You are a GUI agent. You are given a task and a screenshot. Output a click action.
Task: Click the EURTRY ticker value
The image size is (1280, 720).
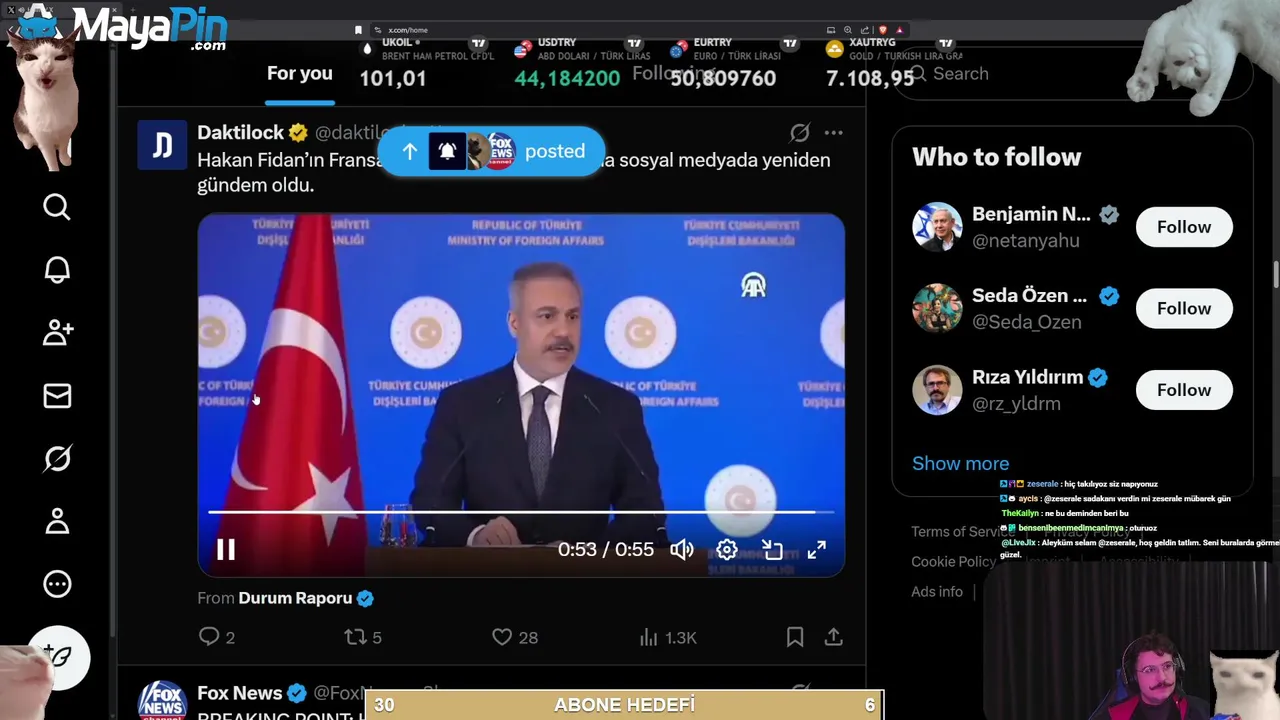[723, 78]
